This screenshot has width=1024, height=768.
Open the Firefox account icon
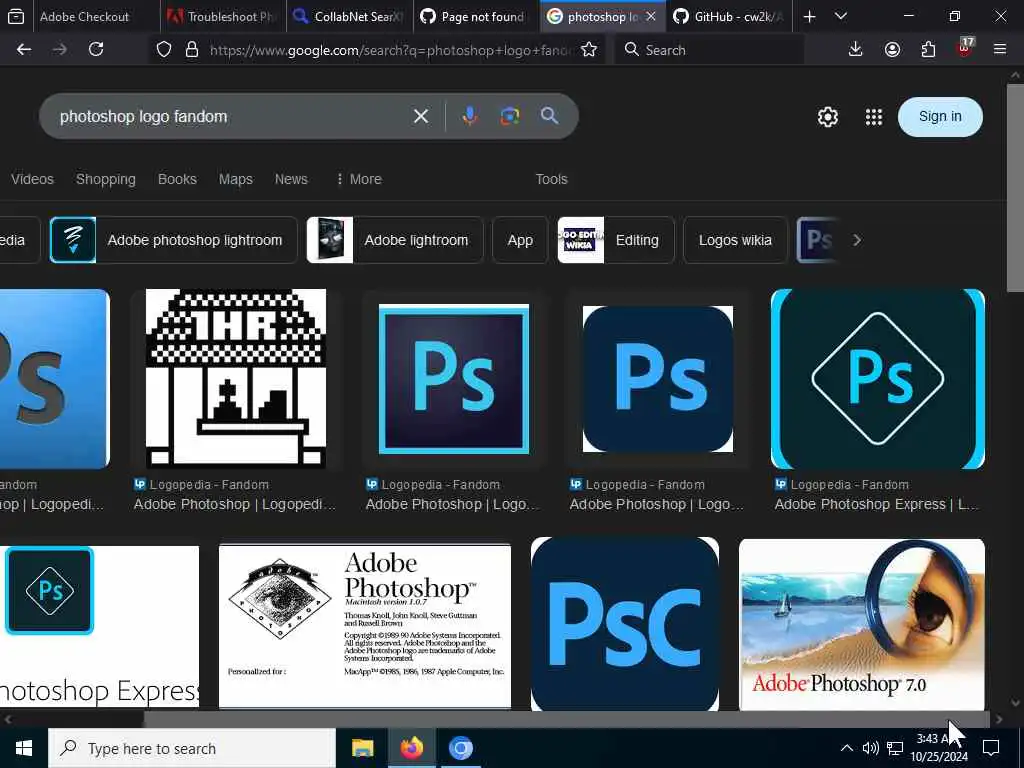click(892, 50)
